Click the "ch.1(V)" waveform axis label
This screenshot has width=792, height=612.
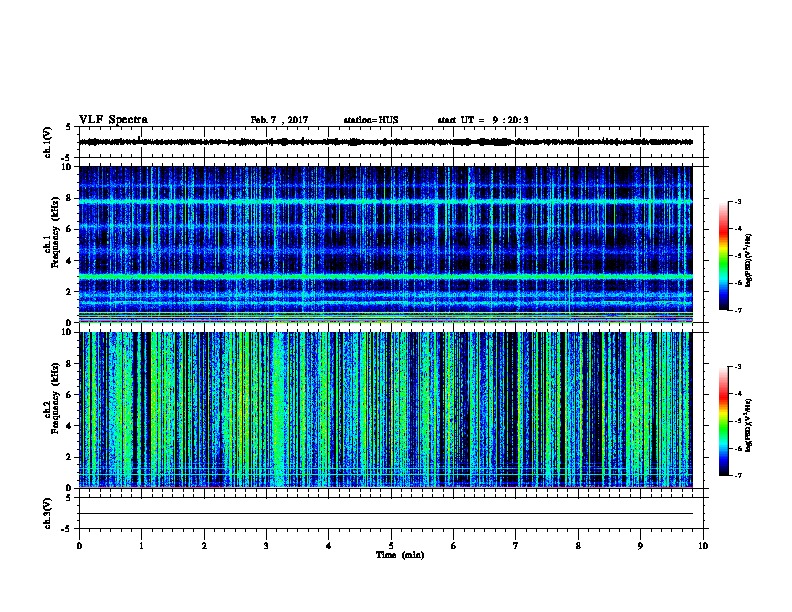[x=48, y=142]
